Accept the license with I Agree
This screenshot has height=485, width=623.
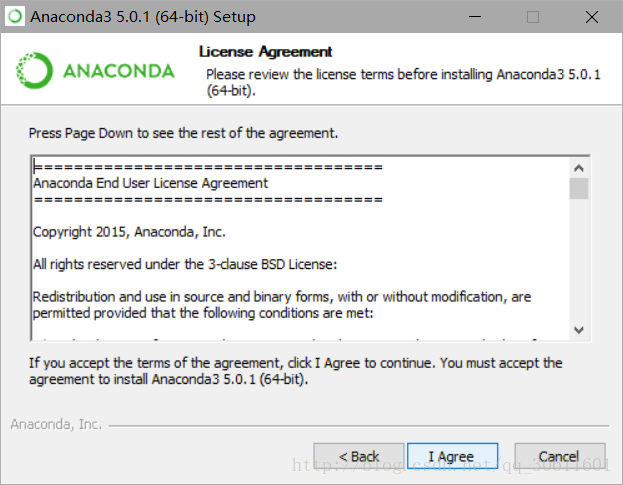(x=453, y=456)
